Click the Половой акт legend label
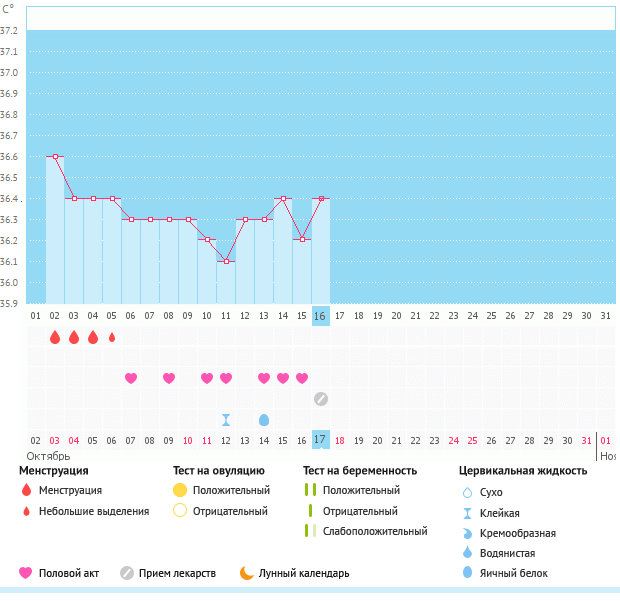 pos(67,573)
